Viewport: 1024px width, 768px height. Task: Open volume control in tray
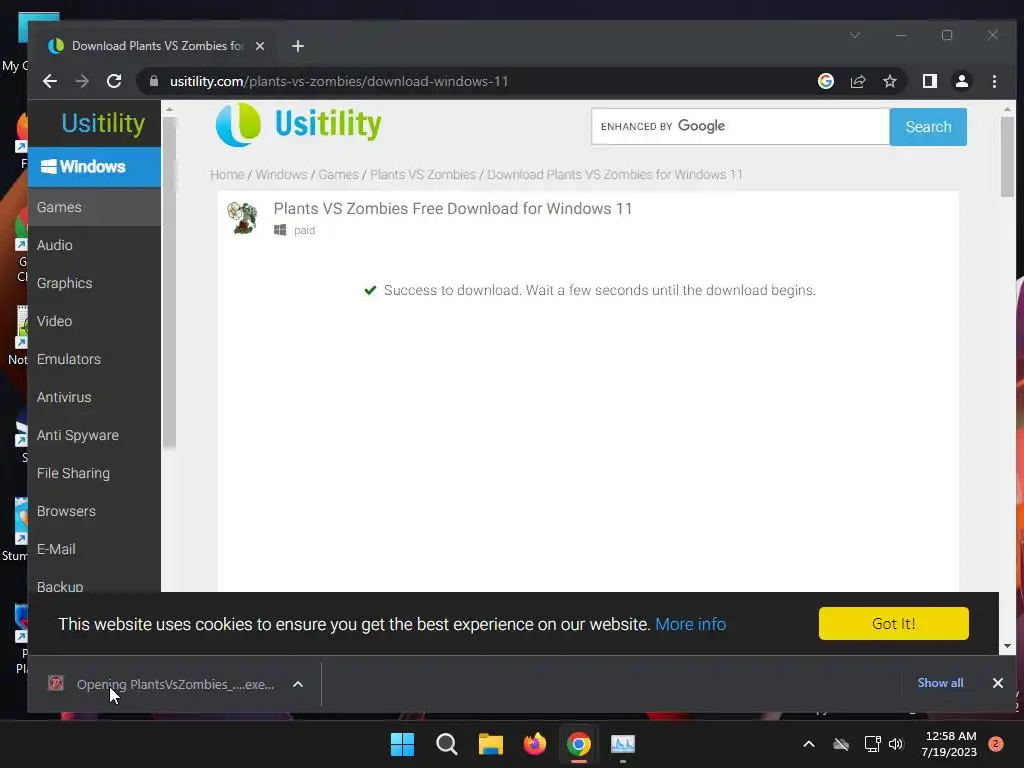pos(895,744)
